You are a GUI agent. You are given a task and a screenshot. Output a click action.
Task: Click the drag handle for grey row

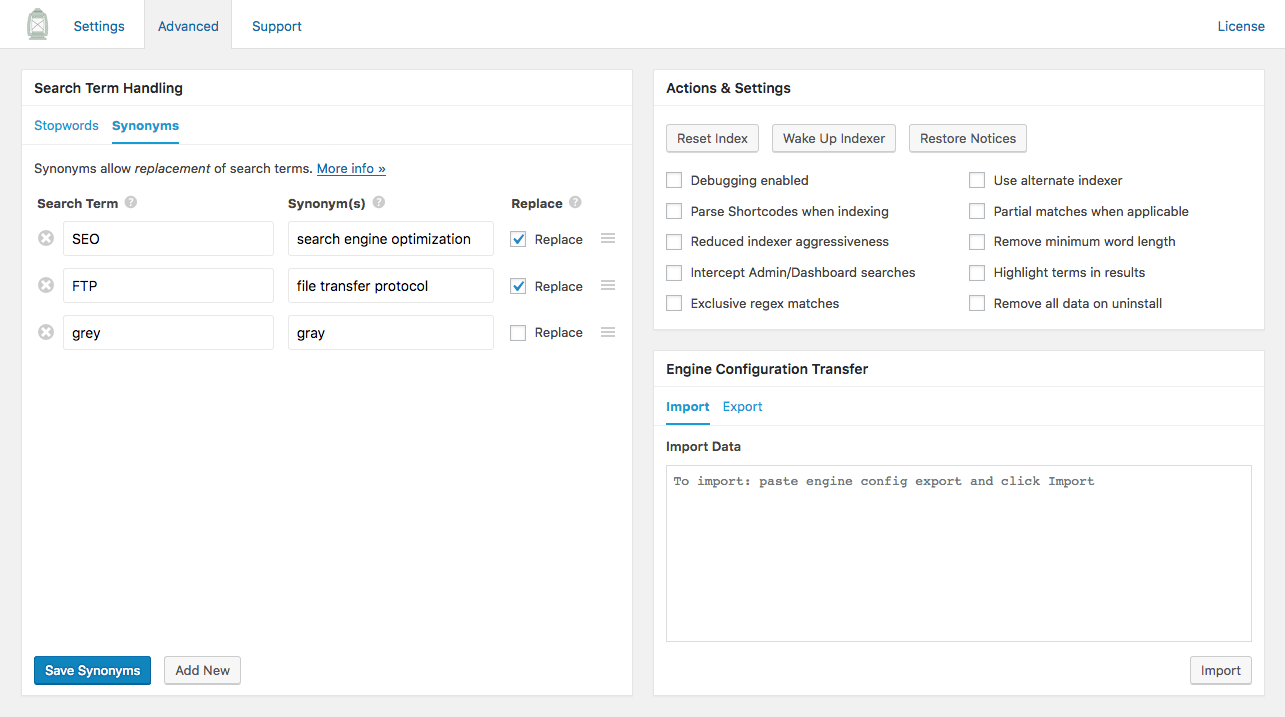(x=608, y=333)
